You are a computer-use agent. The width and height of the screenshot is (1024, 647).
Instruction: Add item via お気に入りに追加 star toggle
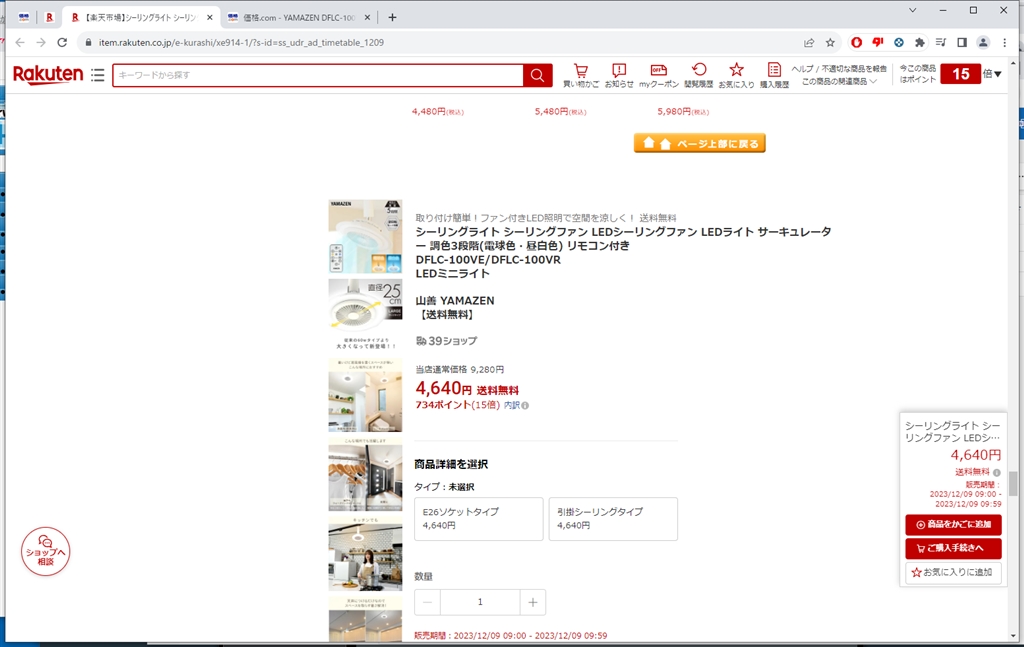tap(952, 572)
